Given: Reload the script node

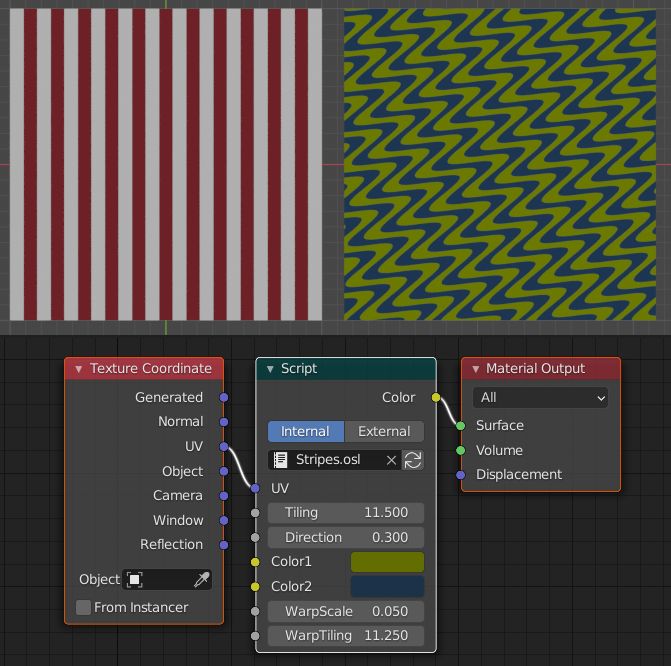Looking at the screenshot, I should 413,460.
